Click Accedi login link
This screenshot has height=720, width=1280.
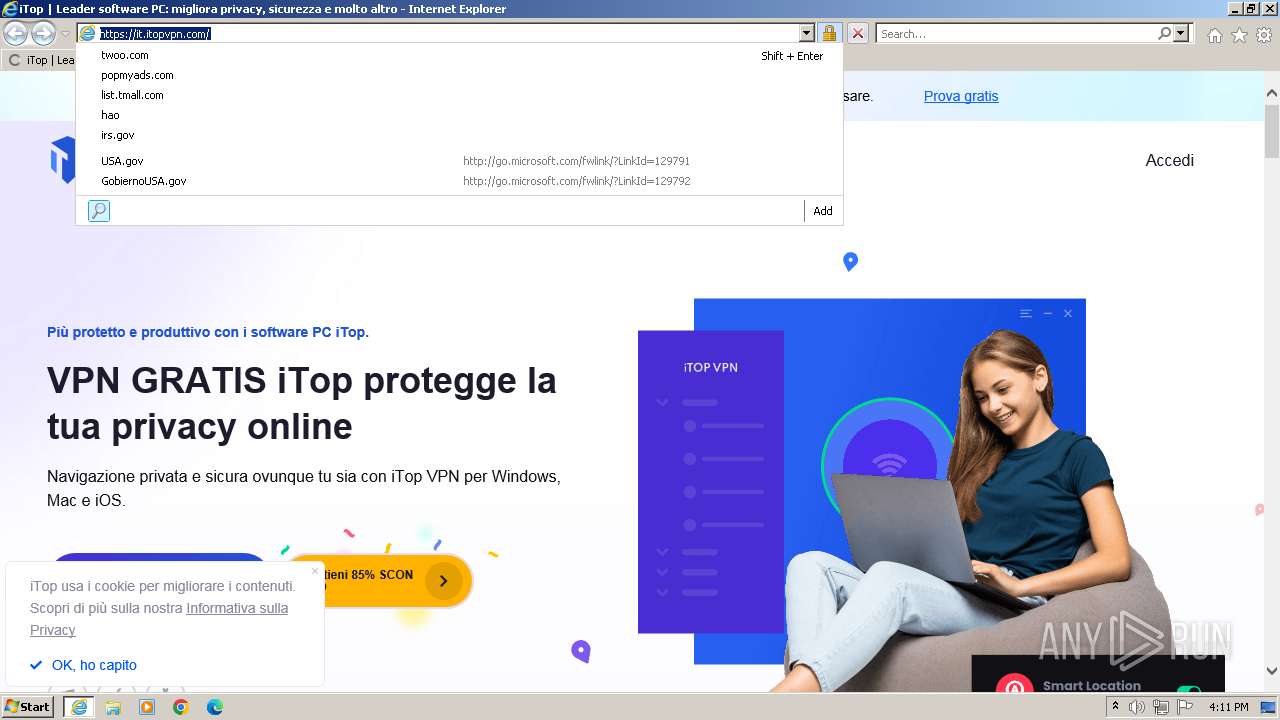point(1169,160)
